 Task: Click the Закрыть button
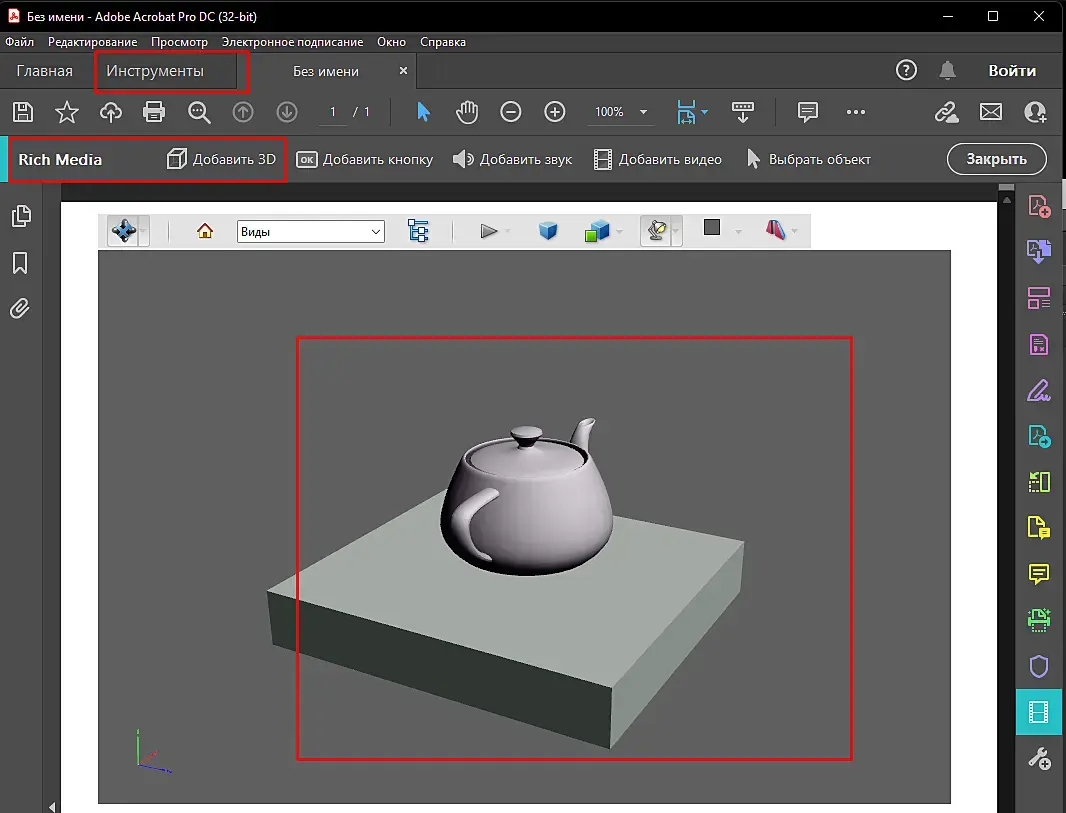point(996,159)
